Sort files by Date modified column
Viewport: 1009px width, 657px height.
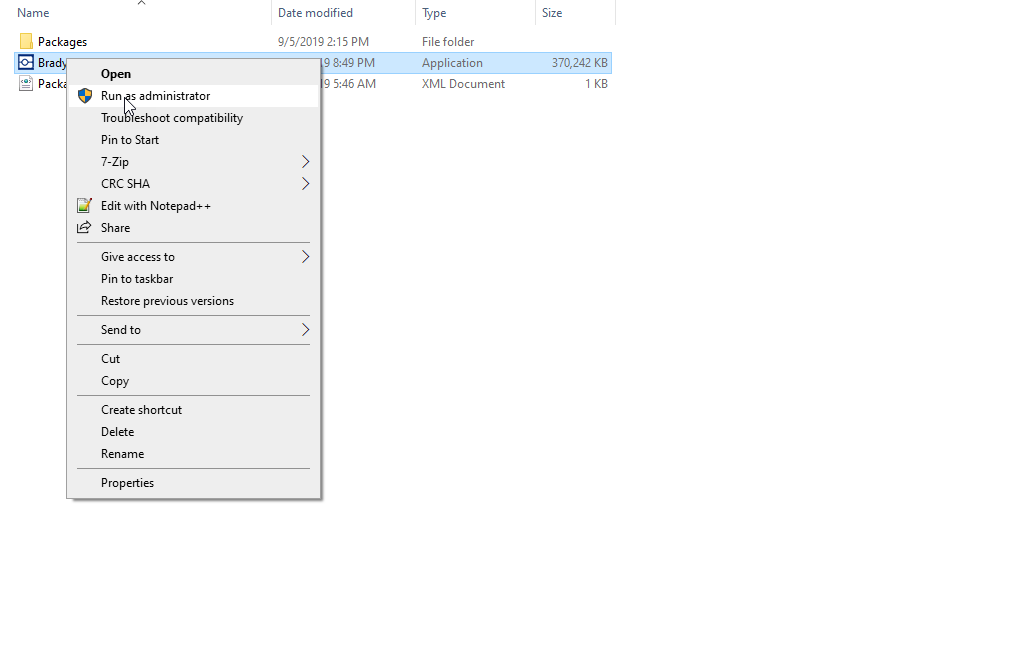(x=315, y=13)
